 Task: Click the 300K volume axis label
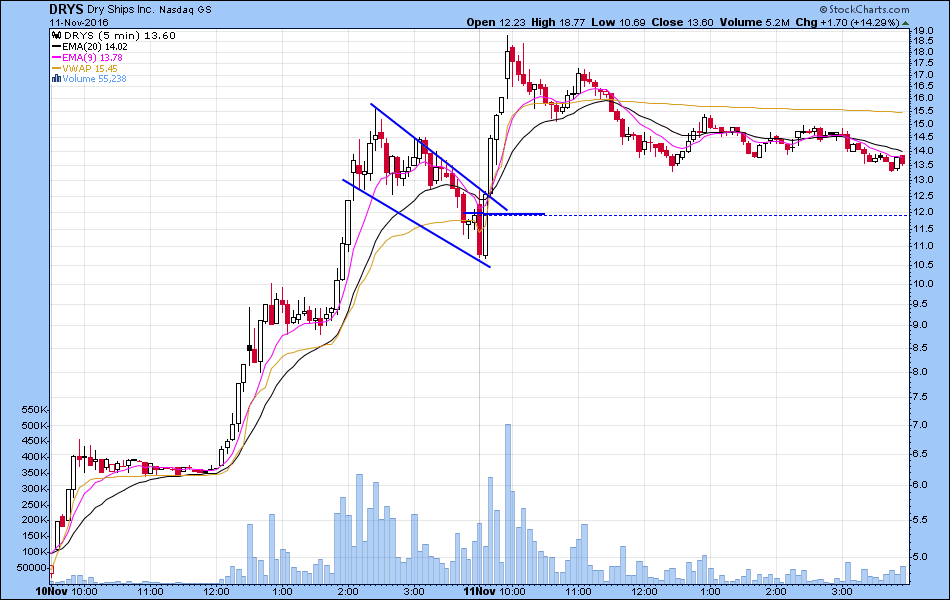tap(35, 489)
